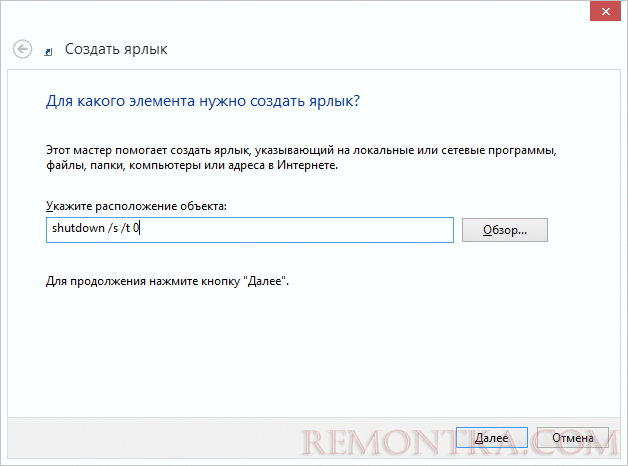The height and width of the screenshot is (466, 628).
Task: Click the "Создать ярлык" window title
Action: click(116, 49)
